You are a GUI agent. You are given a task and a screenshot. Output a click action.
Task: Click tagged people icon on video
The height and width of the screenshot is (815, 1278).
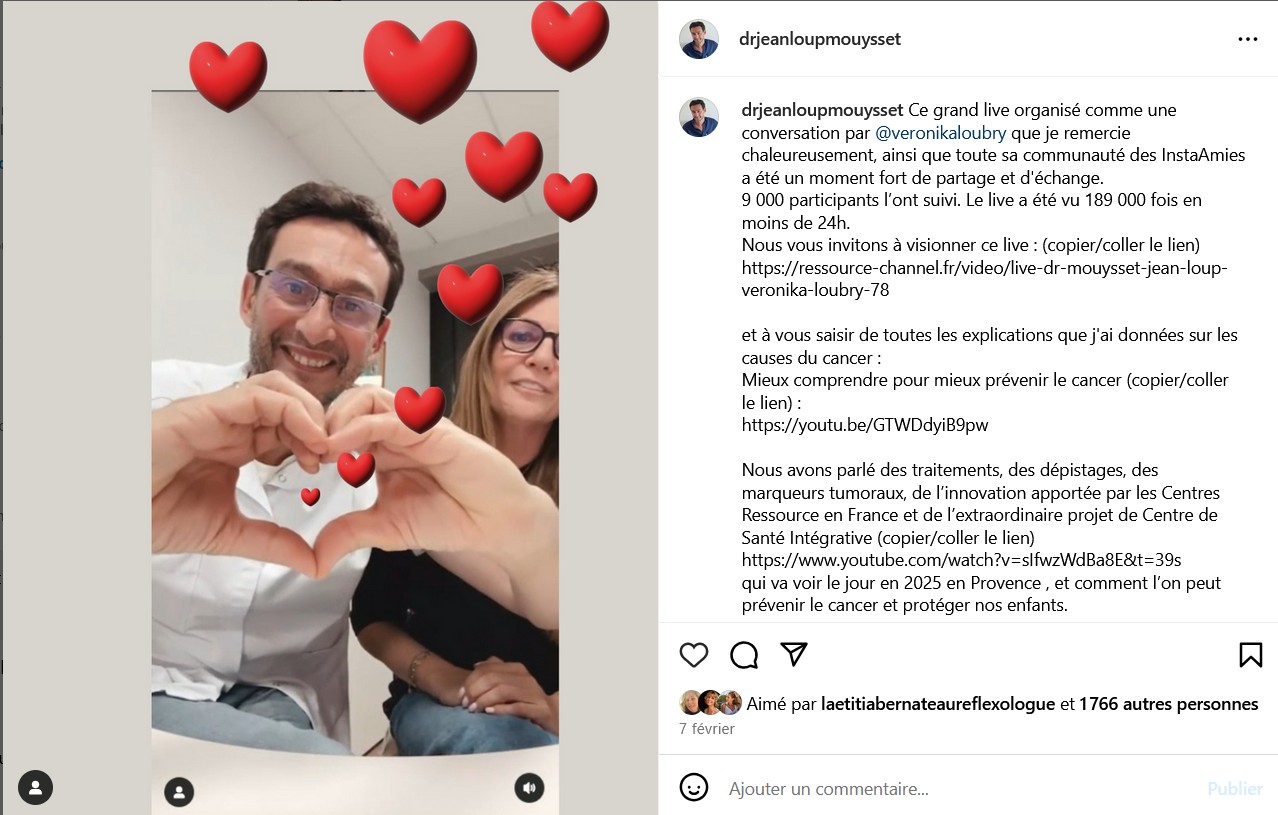click(x=179, y=793)
